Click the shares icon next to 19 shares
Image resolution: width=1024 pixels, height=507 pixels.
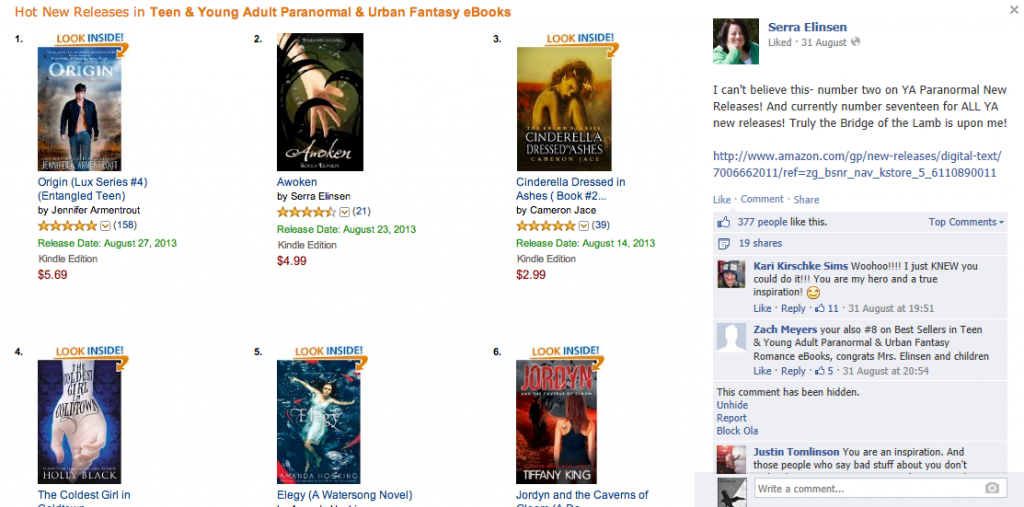[724, 244]
